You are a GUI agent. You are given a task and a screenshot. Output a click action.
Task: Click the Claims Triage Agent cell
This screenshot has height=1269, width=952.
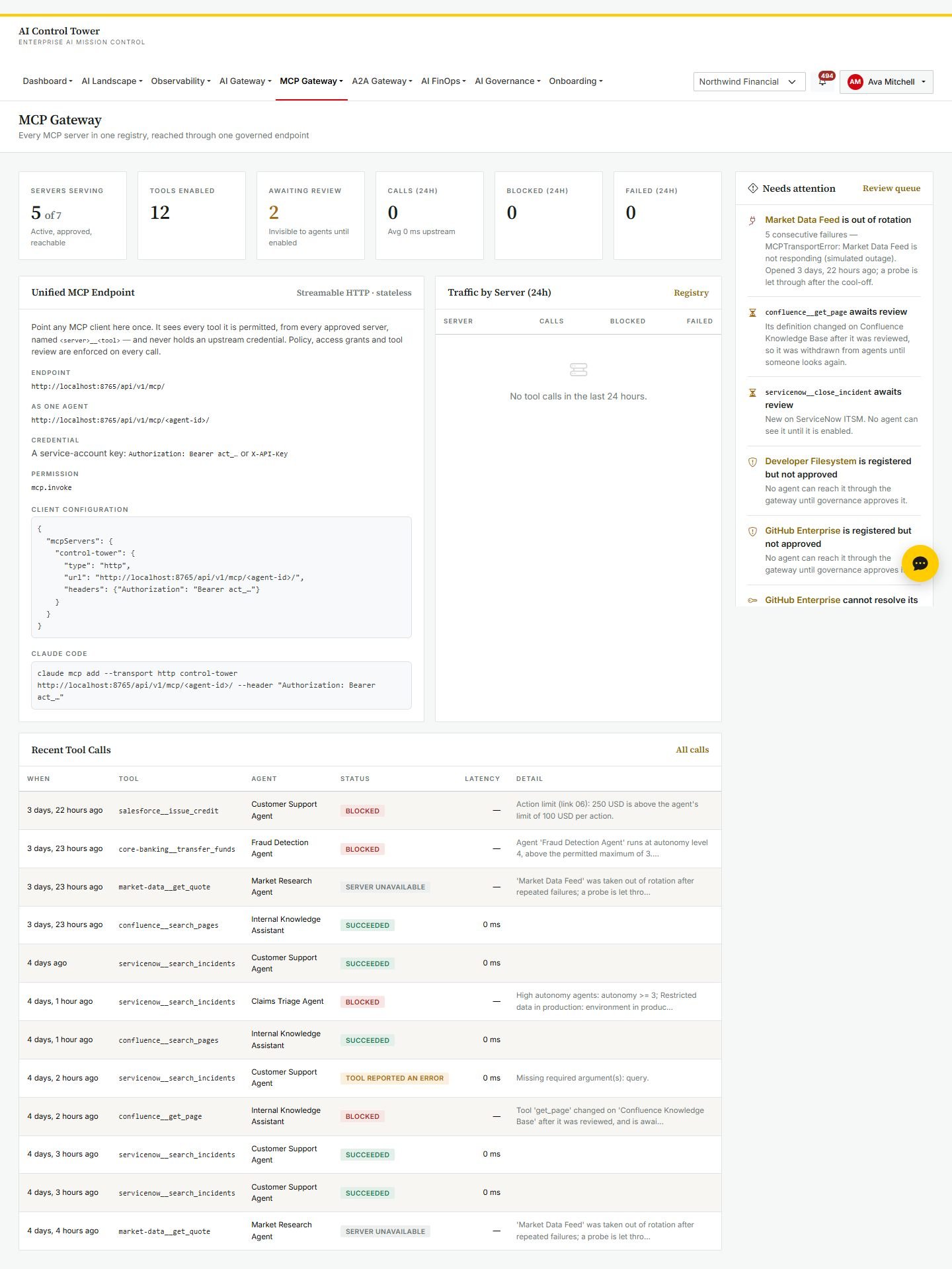(288, 1002)
